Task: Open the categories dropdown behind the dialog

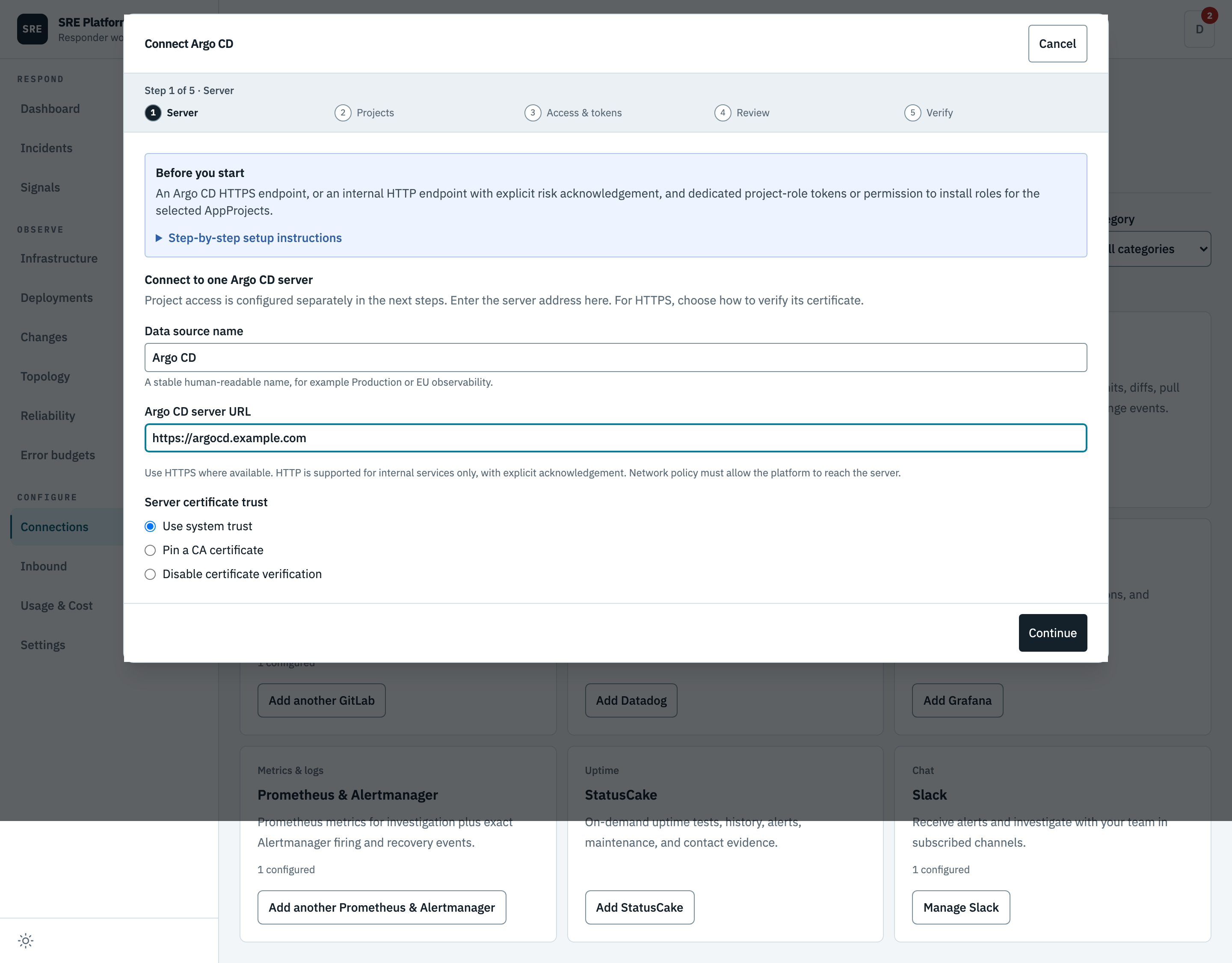Action: 1159,248
